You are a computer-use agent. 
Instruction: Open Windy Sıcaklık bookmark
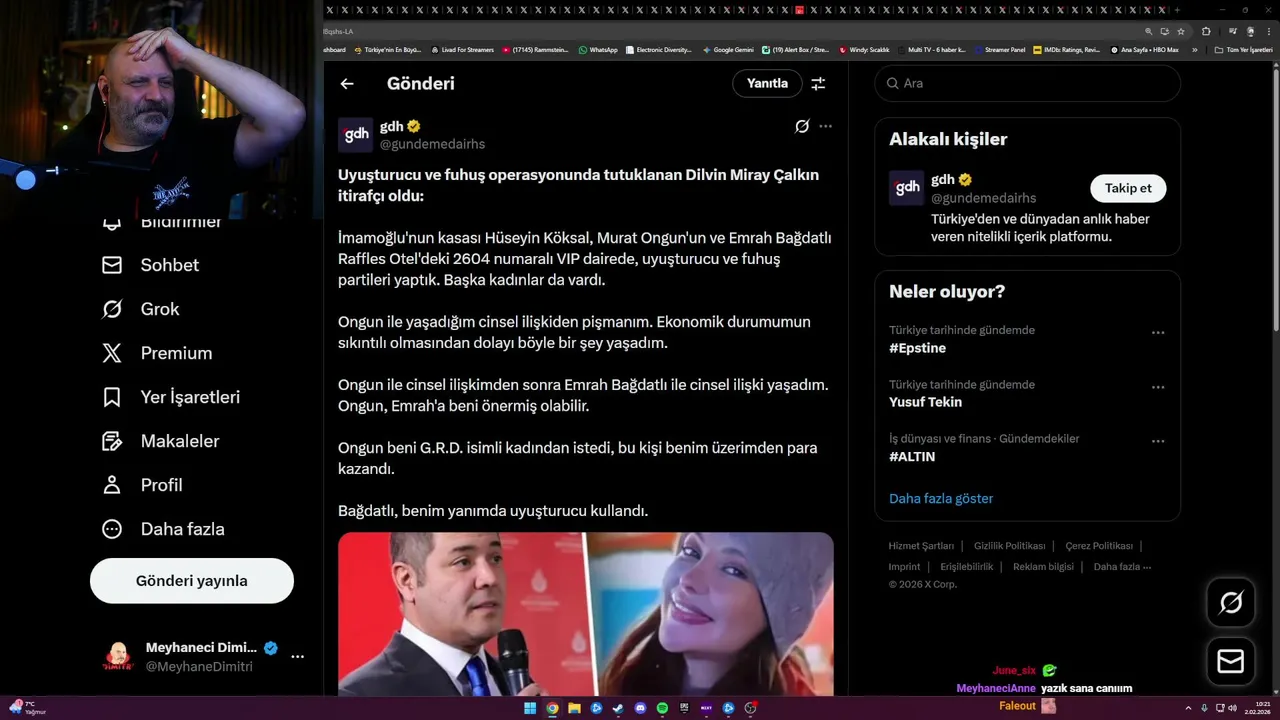tap(864, 49)
